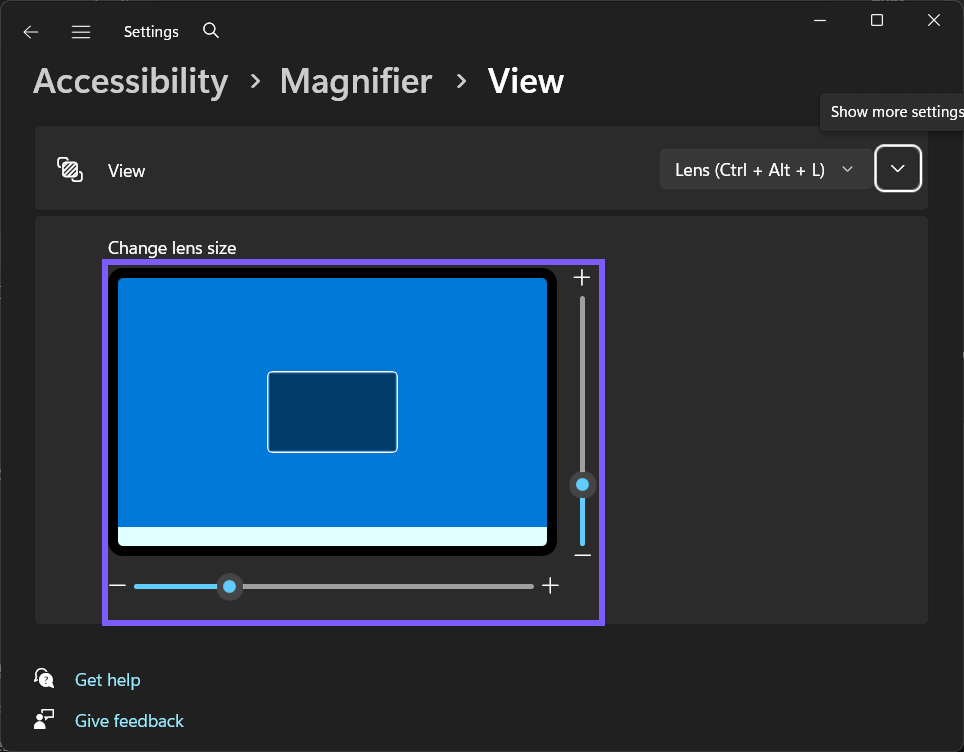Click the Give feedback icon
The image size is (964, 752).
pos(44,719)
